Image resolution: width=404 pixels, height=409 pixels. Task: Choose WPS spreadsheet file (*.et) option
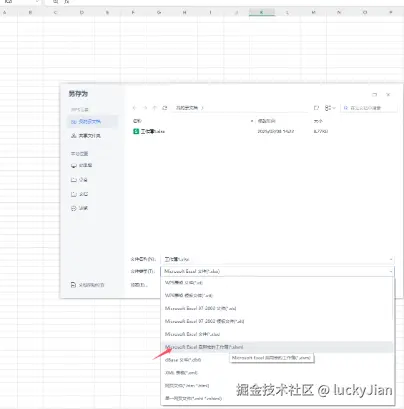(277, 283)
